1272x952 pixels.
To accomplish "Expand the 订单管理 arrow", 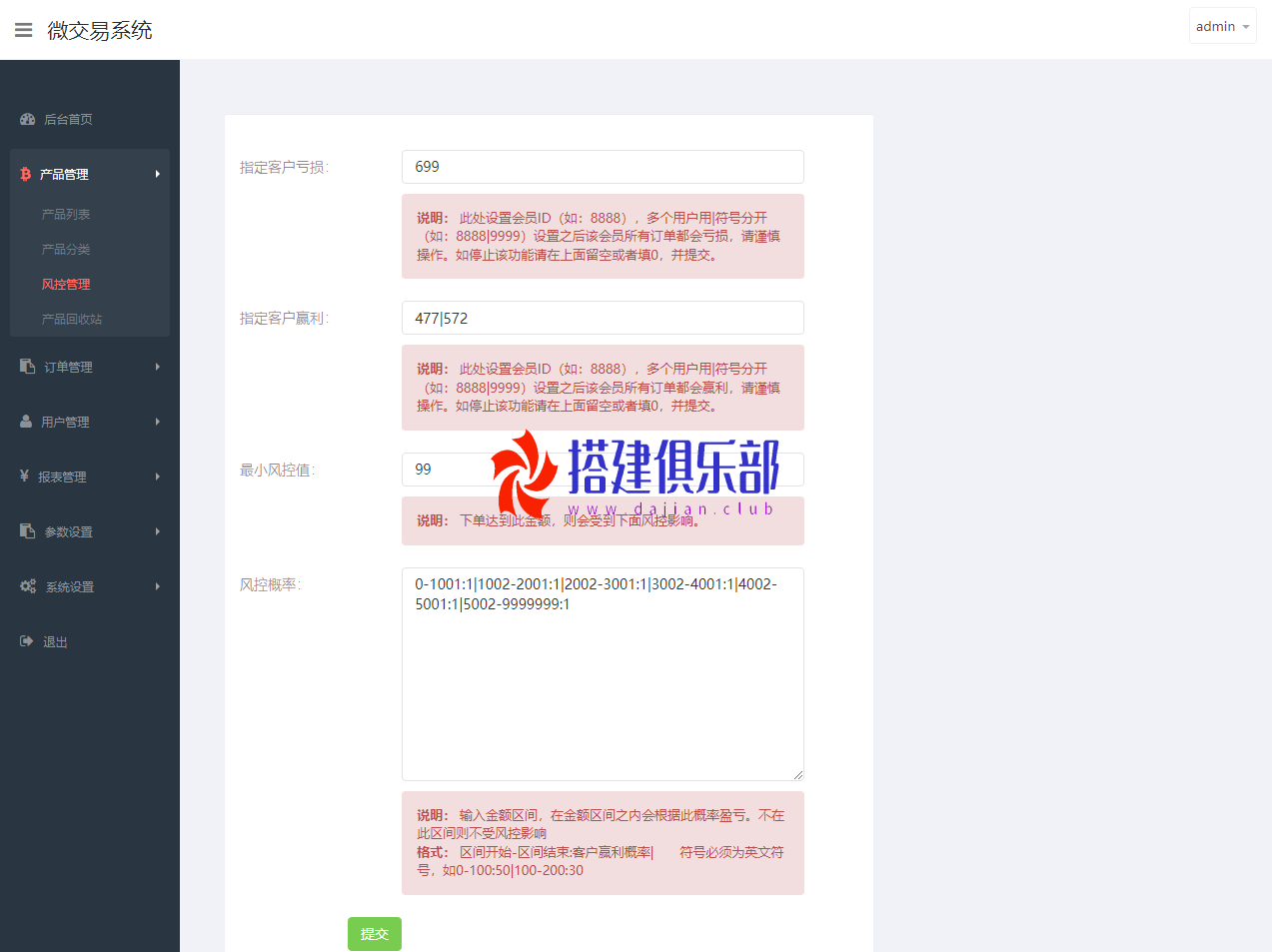I will [157, 367].
